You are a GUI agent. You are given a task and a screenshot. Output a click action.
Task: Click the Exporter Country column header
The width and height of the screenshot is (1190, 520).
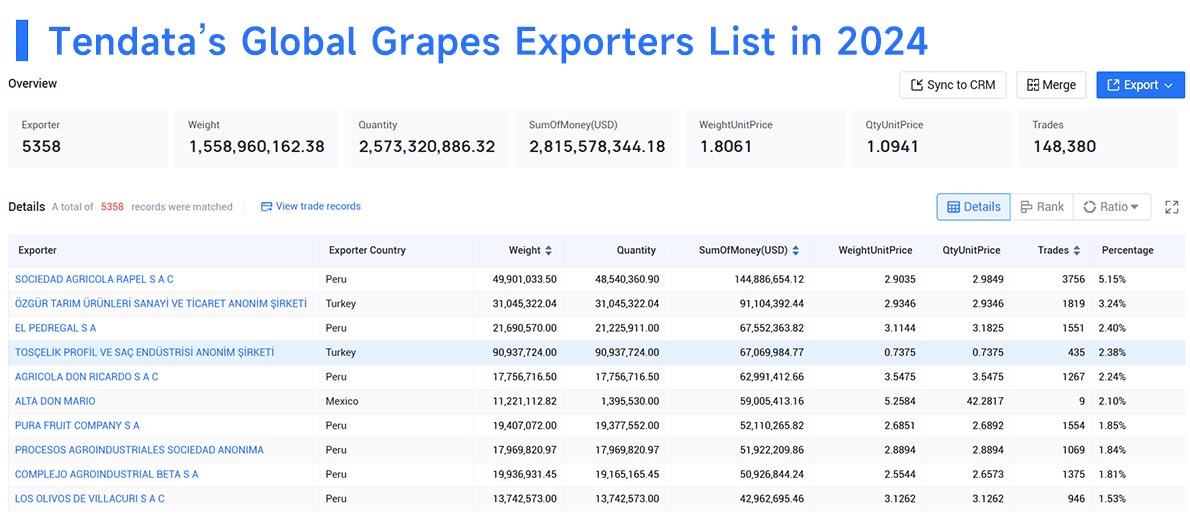pyautogui.click(x=367, y=251)
